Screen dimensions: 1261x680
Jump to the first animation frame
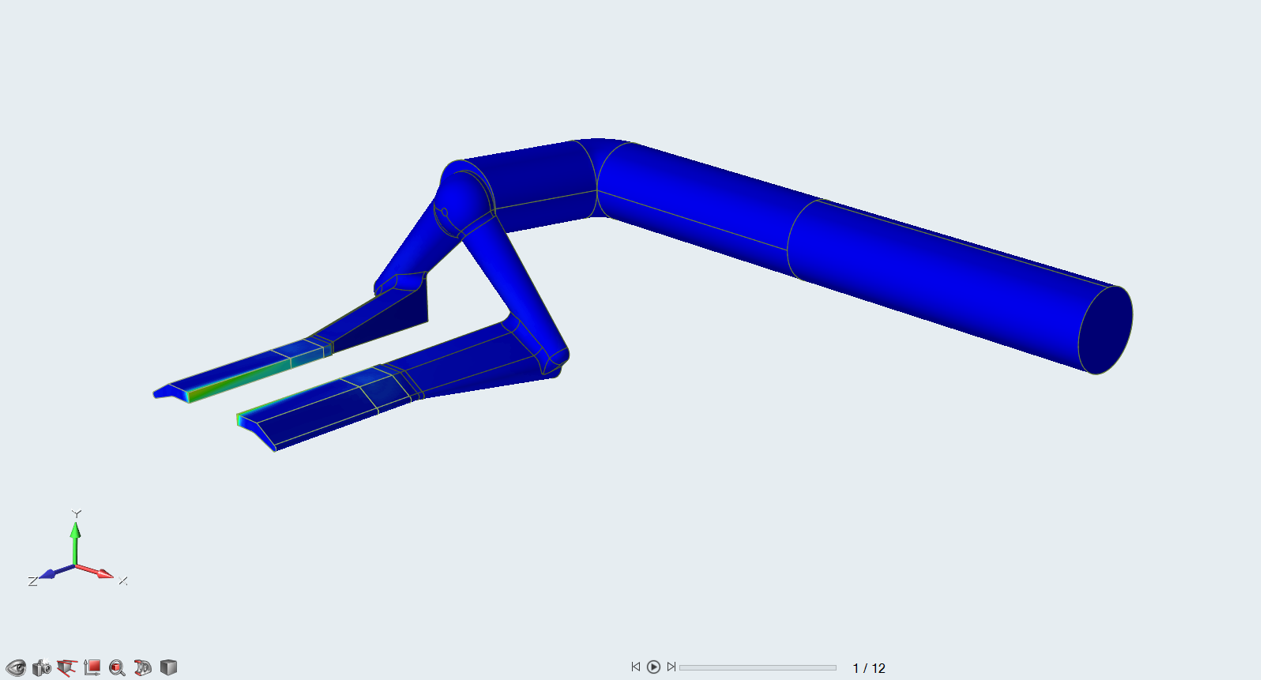(x=635, y=667)
